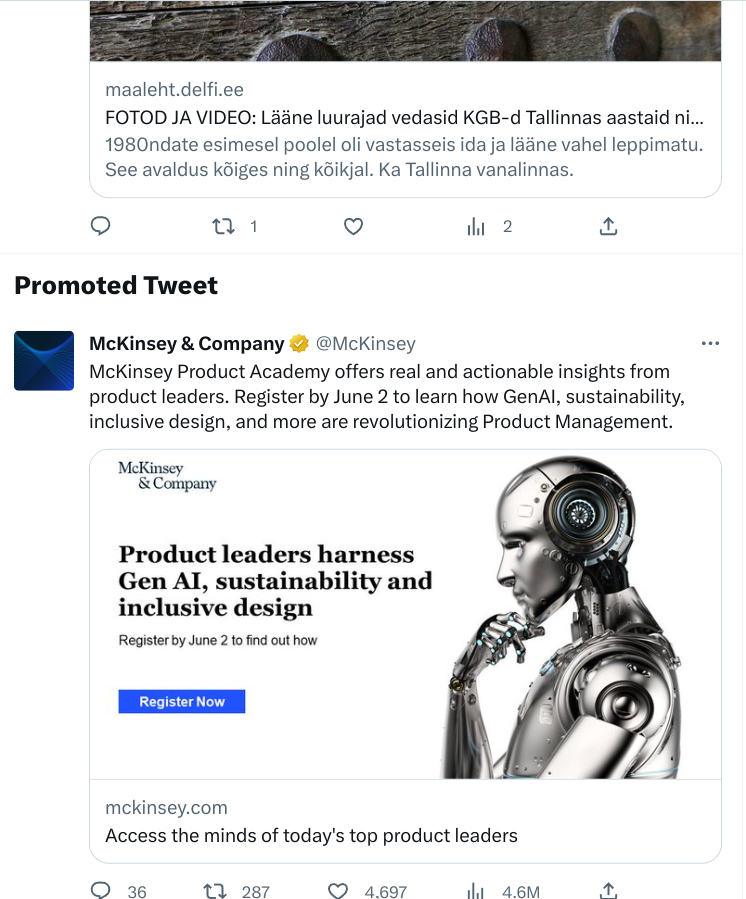Like the McKinsey promoted tweet

click(338, 890)
